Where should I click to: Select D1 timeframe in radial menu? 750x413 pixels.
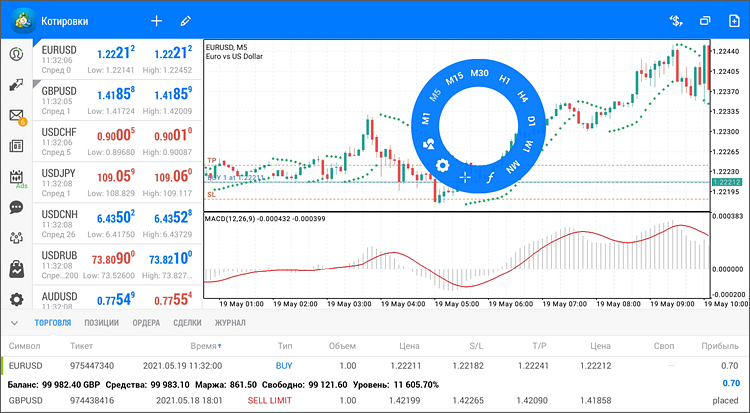[x=531, y=120]
